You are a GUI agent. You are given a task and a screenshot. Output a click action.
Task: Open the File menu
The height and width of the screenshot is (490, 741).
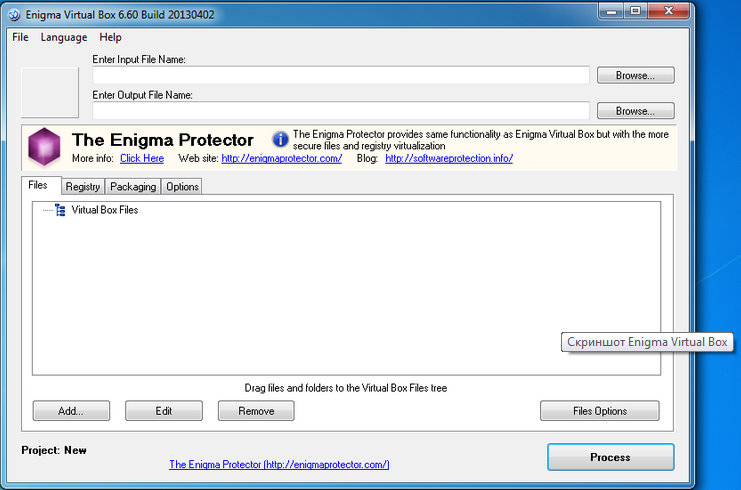(x=20, y=37)
